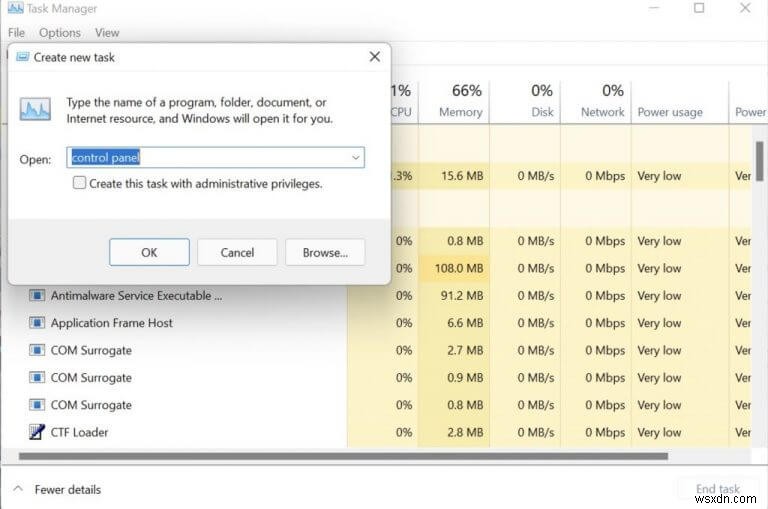Click the Antimalware Service Executable process icon
Image resolution: width=768 pixels, height=509 pixels.
click(37, 296)
